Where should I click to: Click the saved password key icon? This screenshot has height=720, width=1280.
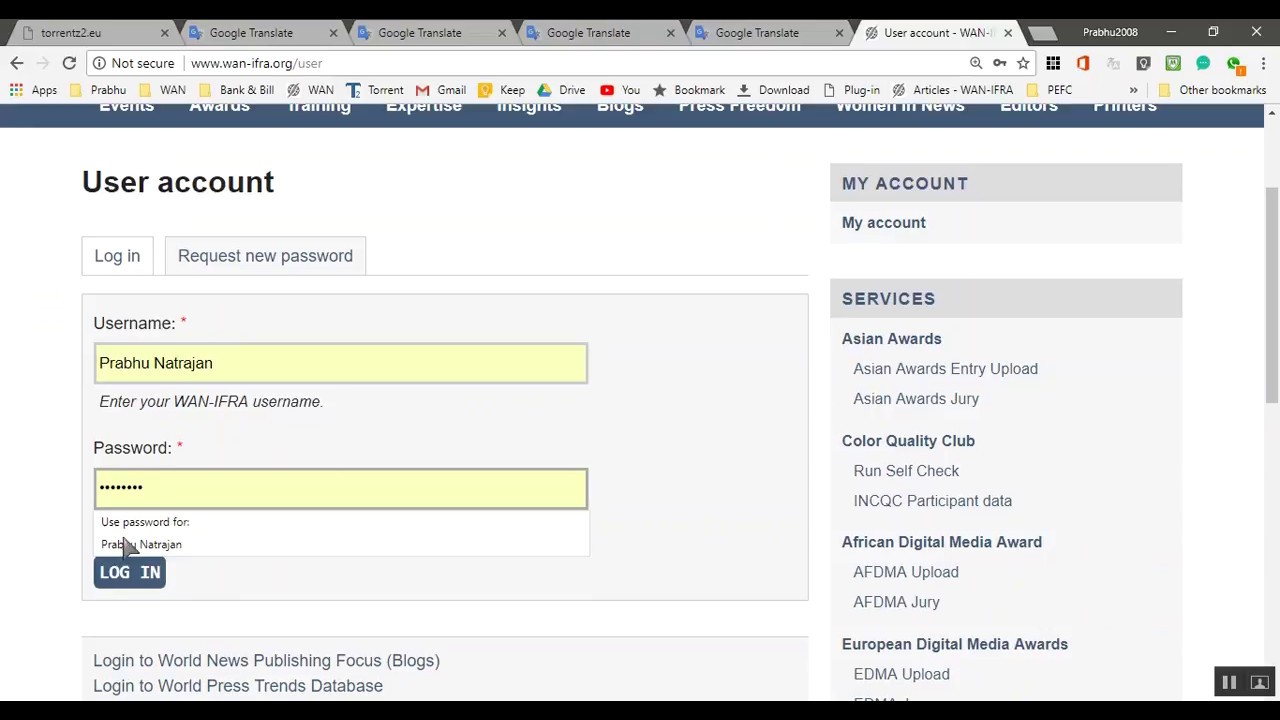pos(999,63)
